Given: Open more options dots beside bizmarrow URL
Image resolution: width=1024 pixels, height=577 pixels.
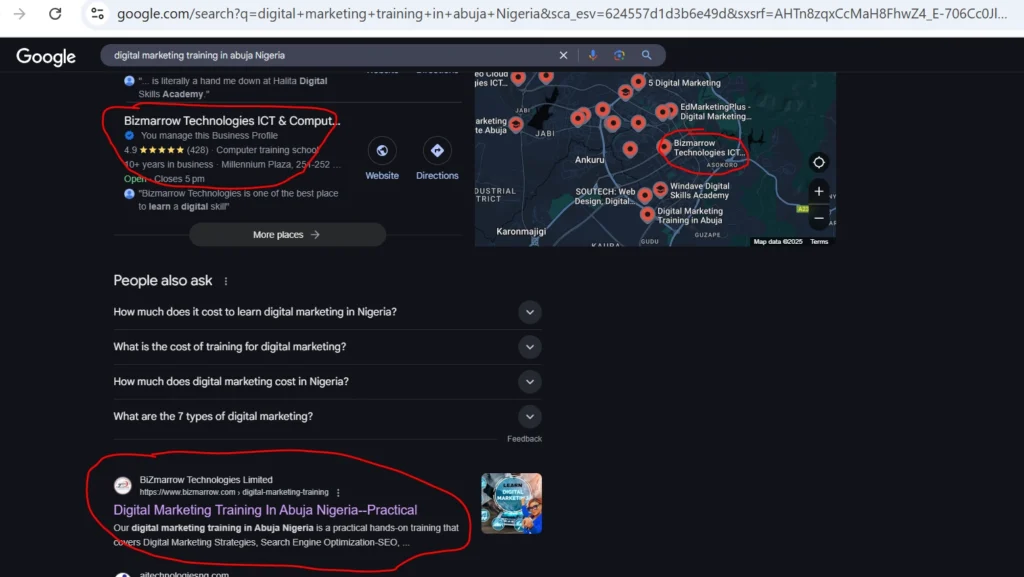Looking at the screenshot, I should click(338, 493).
